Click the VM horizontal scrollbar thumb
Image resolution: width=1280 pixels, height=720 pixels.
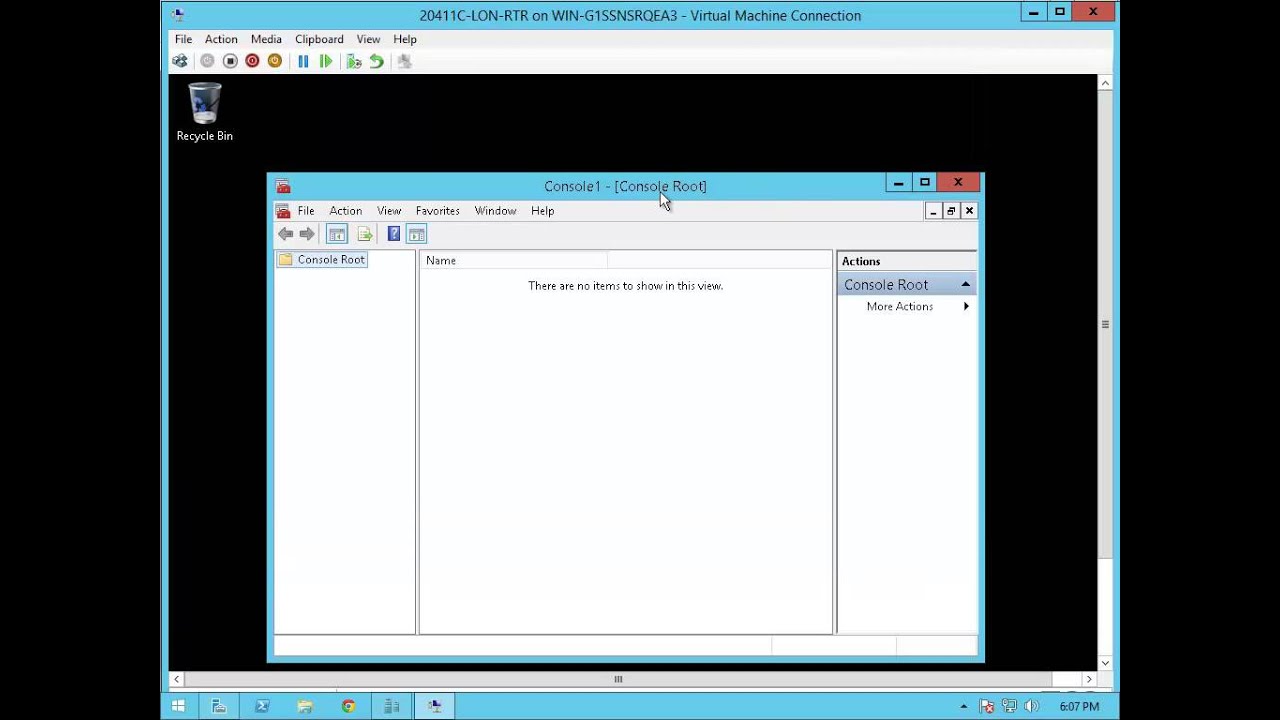click(x=618, y=679)
